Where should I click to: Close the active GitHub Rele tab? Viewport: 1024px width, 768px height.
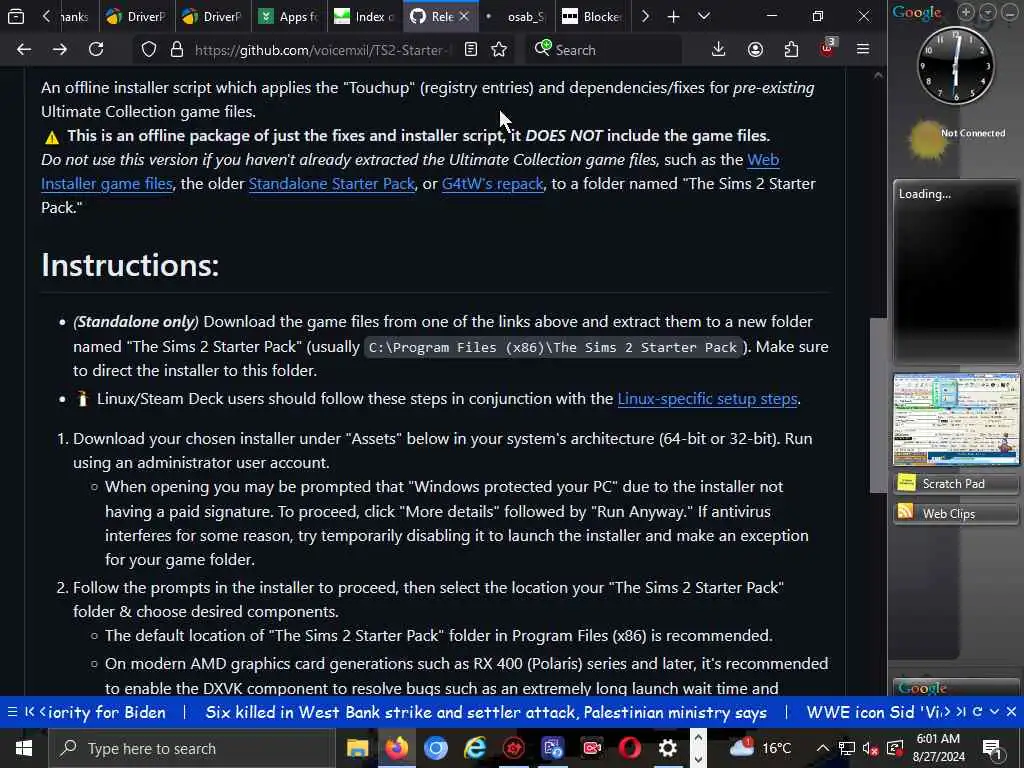click(x=464, y=17)
